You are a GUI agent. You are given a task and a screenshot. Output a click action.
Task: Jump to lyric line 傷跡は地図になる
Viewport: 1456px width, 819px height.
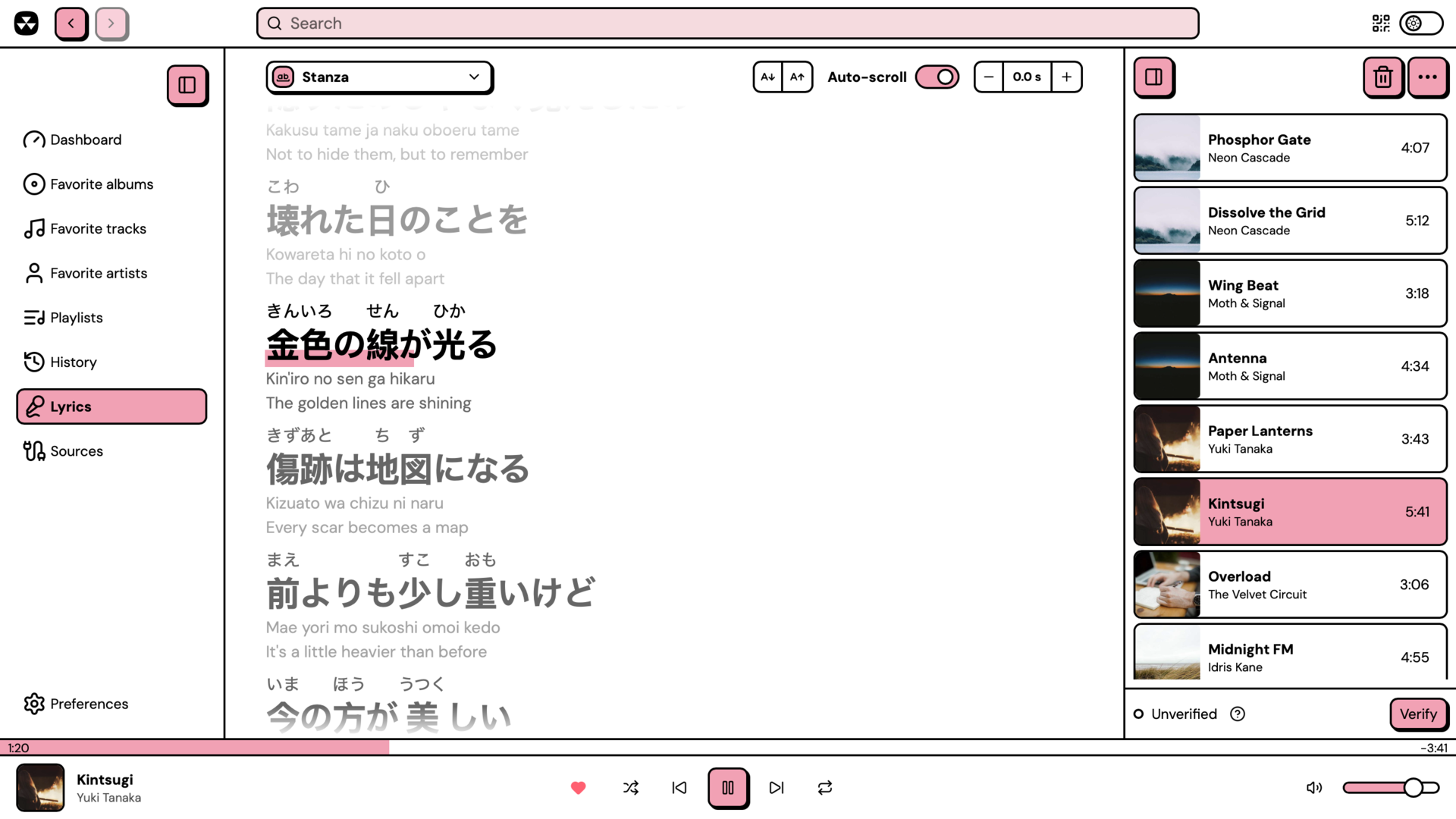pyautogui.click(x=397, y=469)
